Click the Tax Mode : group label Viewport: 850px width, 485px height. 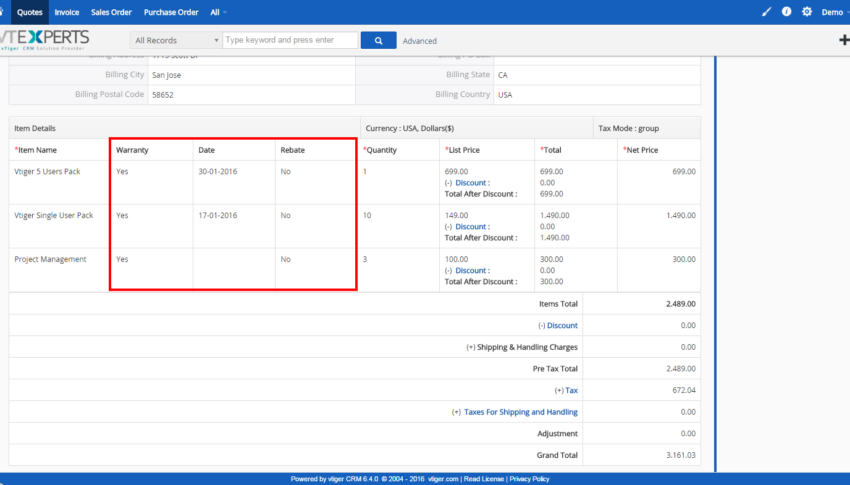(628, 128)
